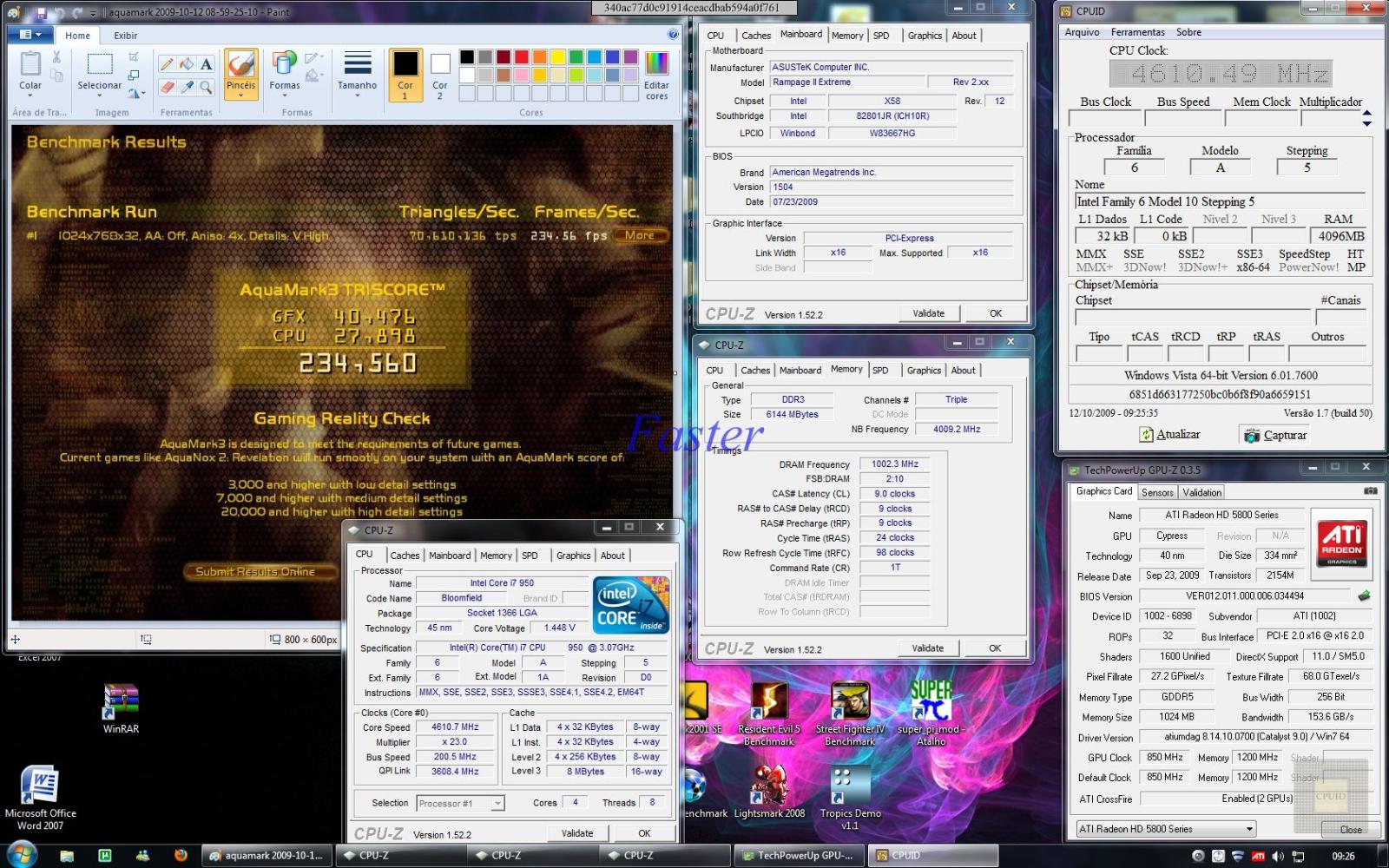Select the Color picker eyedropper tool
1389x868 pixels.
click(187, 87)
